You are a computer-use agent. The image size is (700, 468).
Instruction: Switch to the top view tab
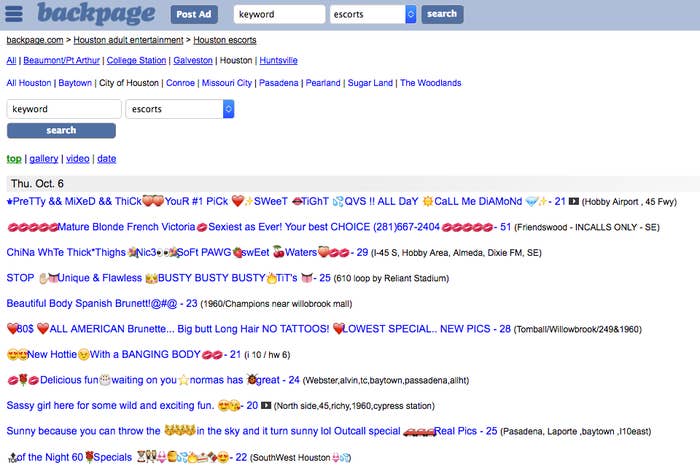[x=14, y=159]
